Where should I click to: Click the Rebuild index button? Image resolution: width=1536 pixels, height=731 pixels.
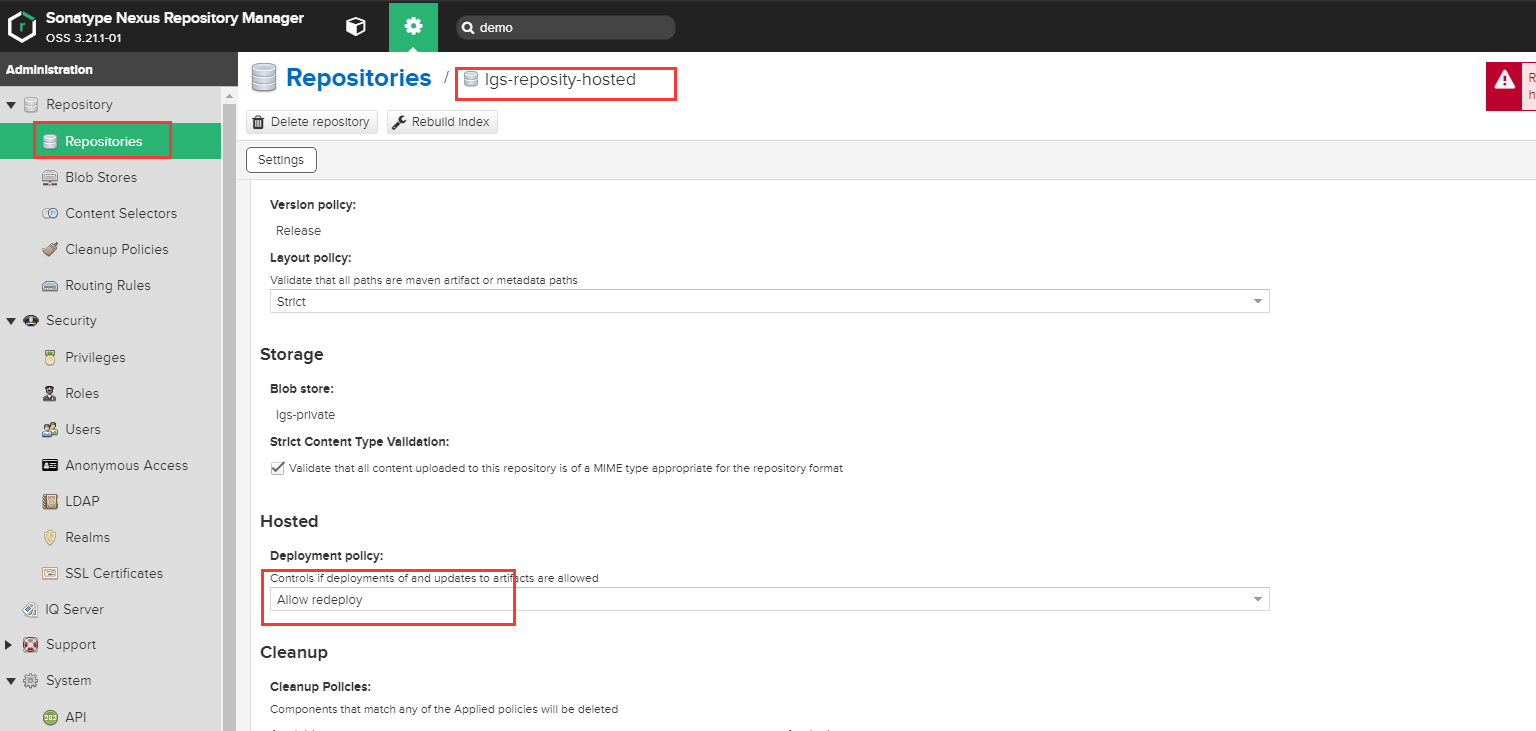[442, 122]
